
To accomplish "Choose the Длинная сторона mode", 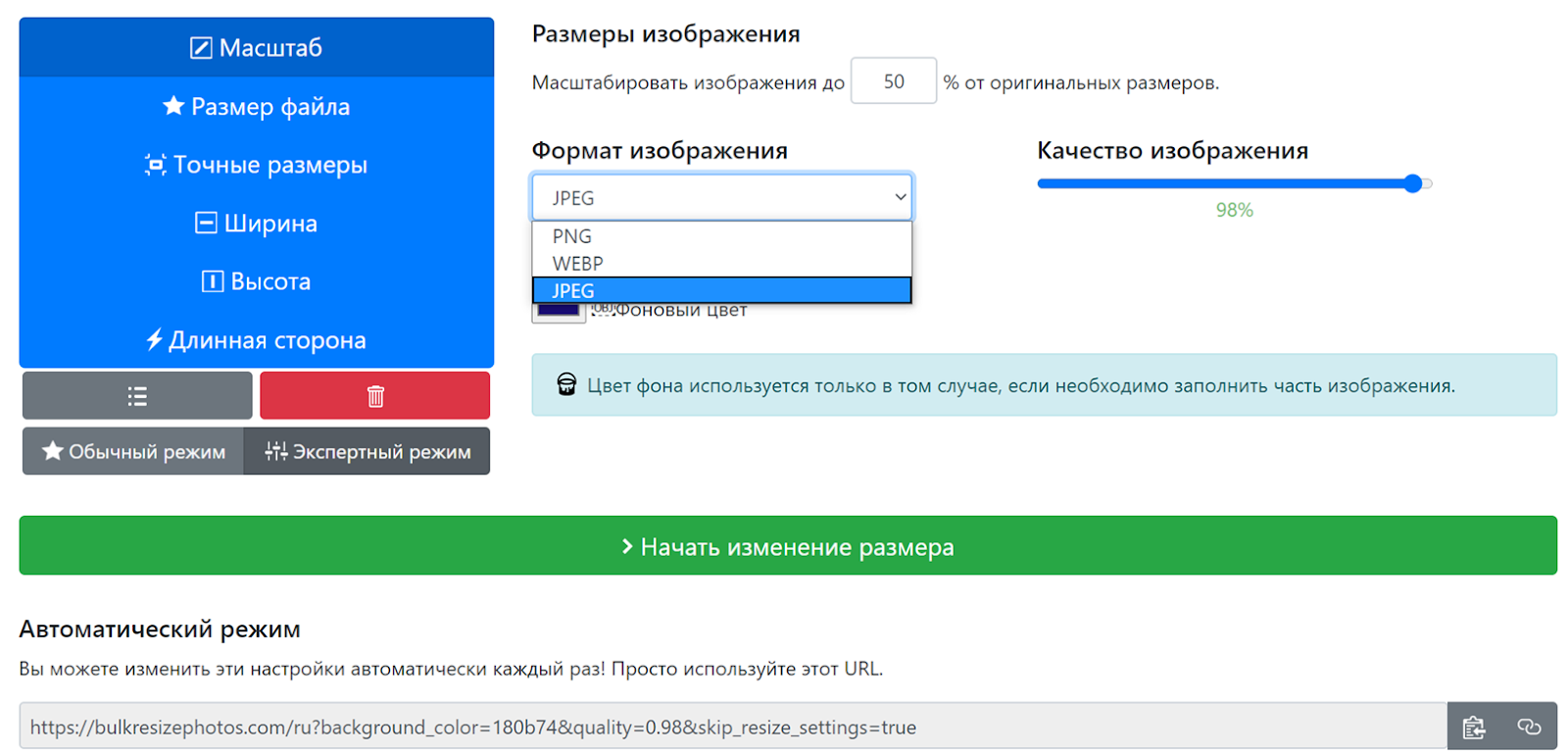I will (256, 340).
